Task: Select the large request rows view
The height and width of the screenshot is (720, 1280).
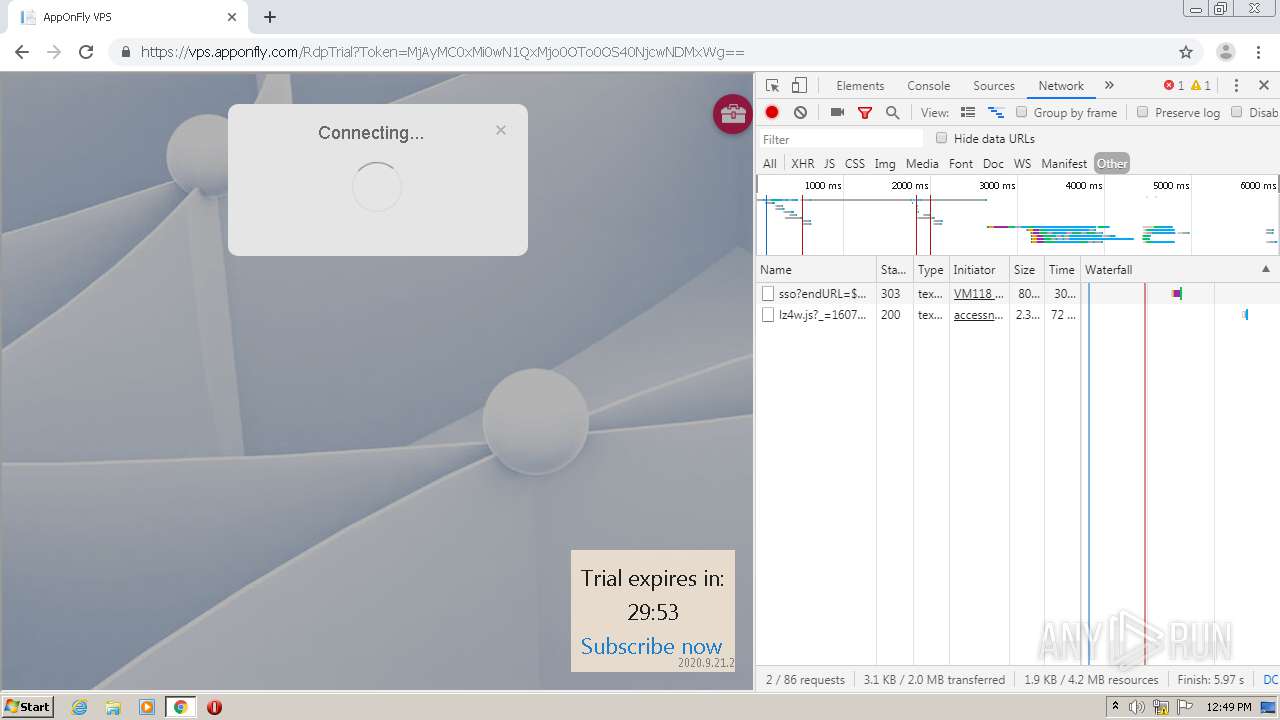Action: tap(968, 113)
